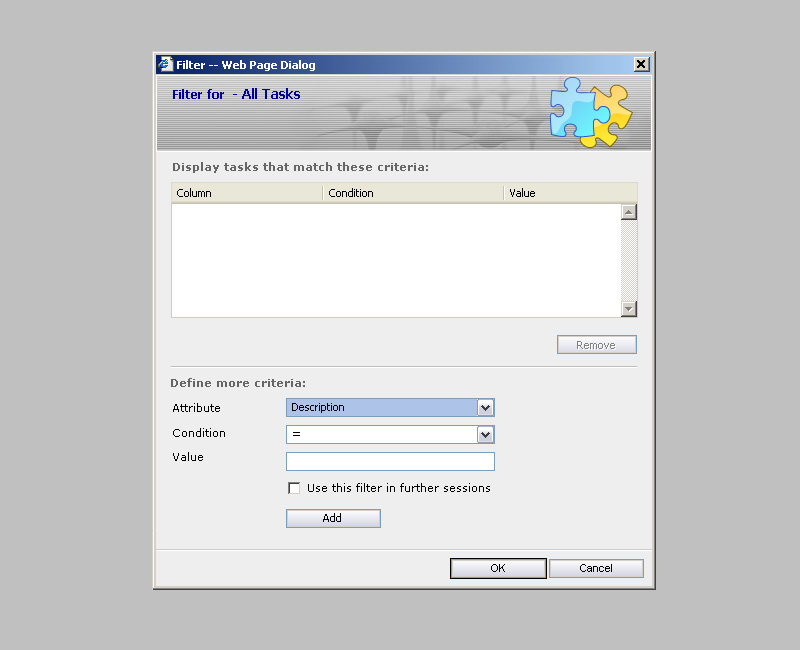This screenshot has height=650, width=800.
Task: Click the Internet Explorer page icon in title bar
Action: click(x=165, y=64)
